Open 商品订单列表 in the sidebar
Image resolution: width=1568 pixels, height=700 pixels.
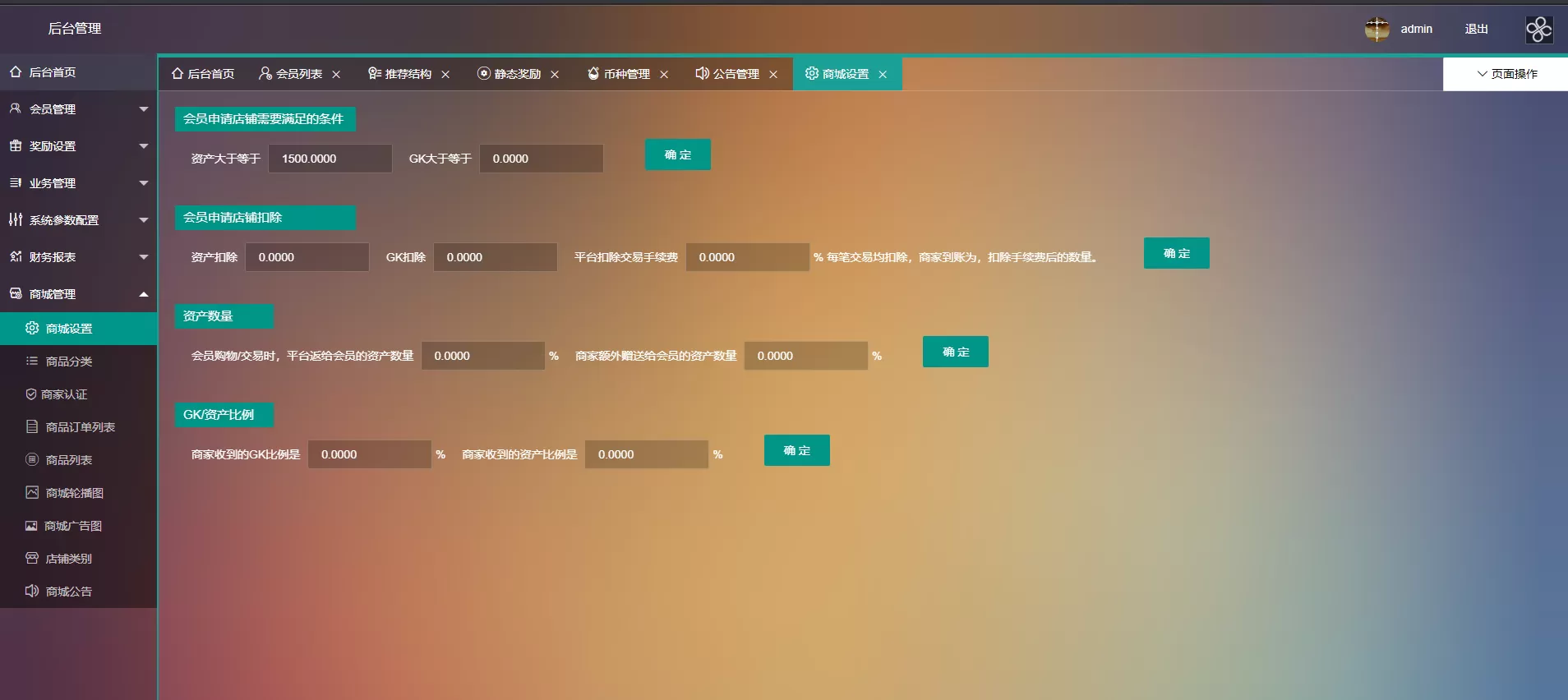(78, 427)
